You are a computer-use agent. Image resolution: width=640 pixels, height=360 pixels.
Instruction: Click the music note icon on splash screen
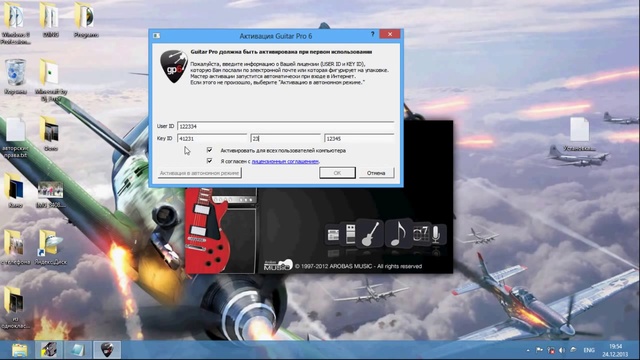tap(398, 233)
